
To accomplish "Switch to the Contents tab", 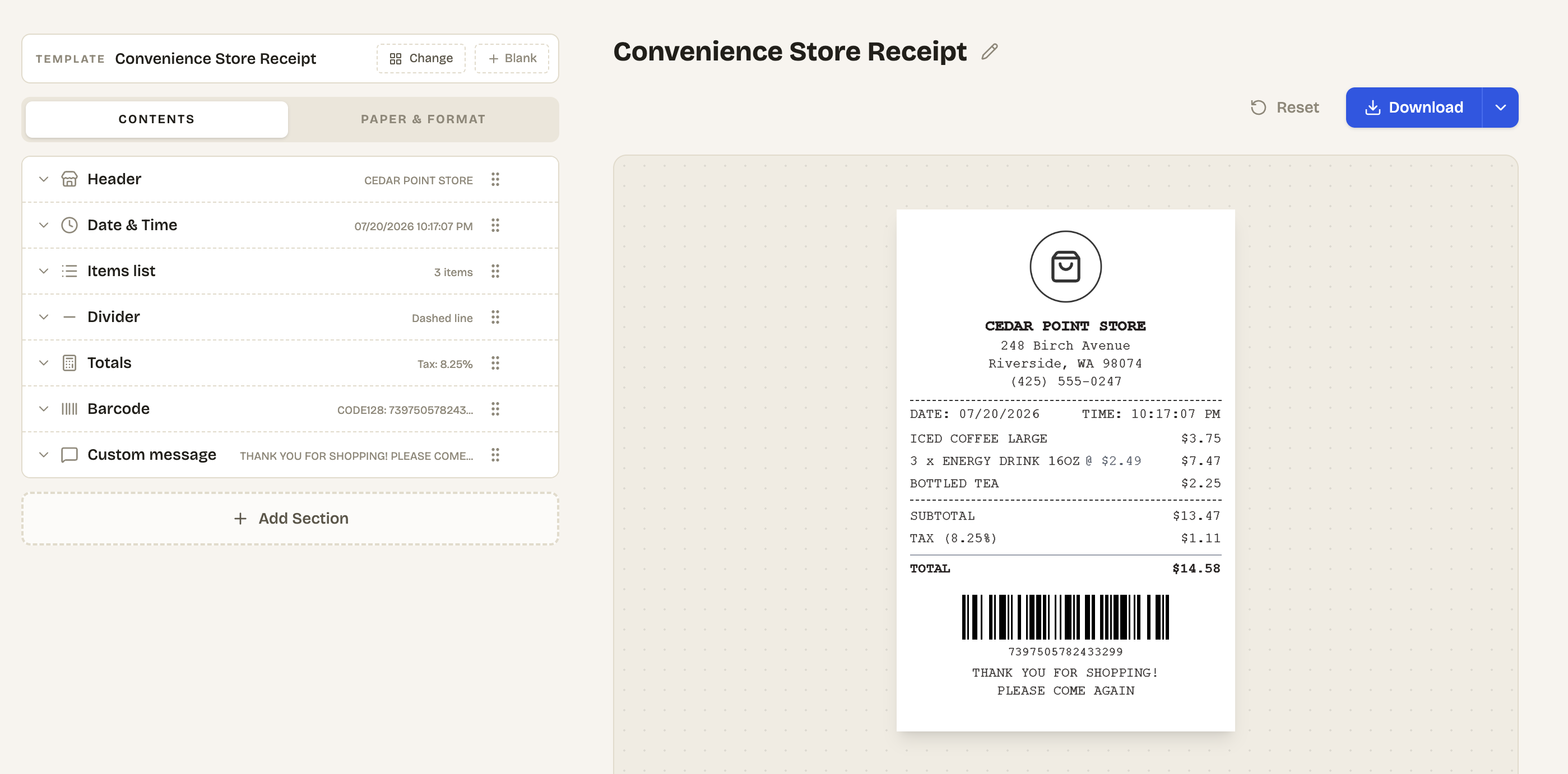I will (x=156, y=119).
